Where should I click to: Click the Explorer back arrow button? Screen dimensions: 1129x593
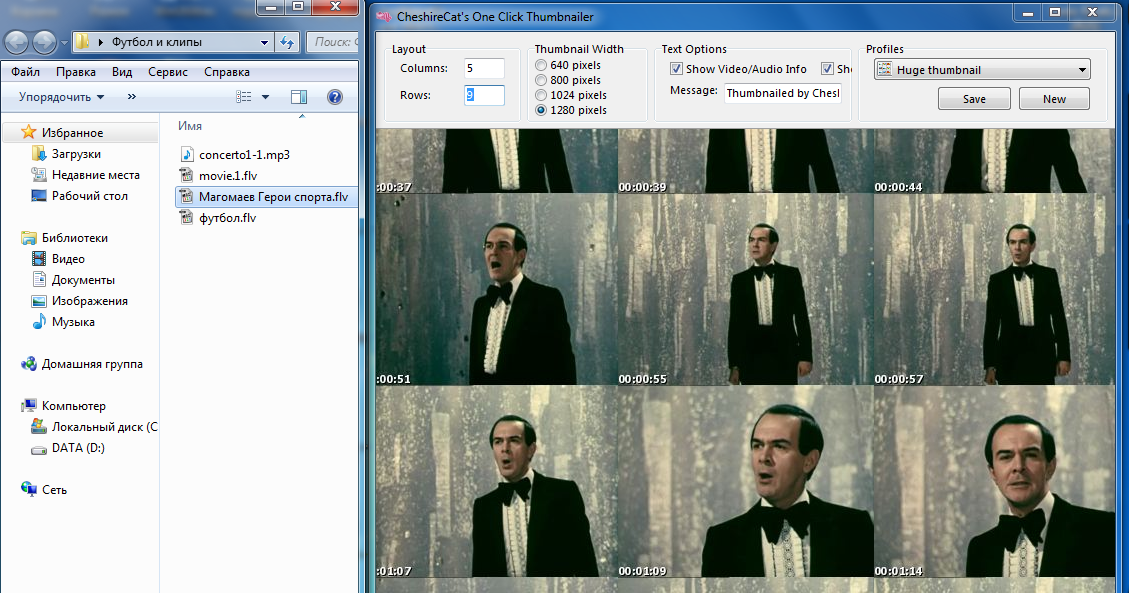17,42
